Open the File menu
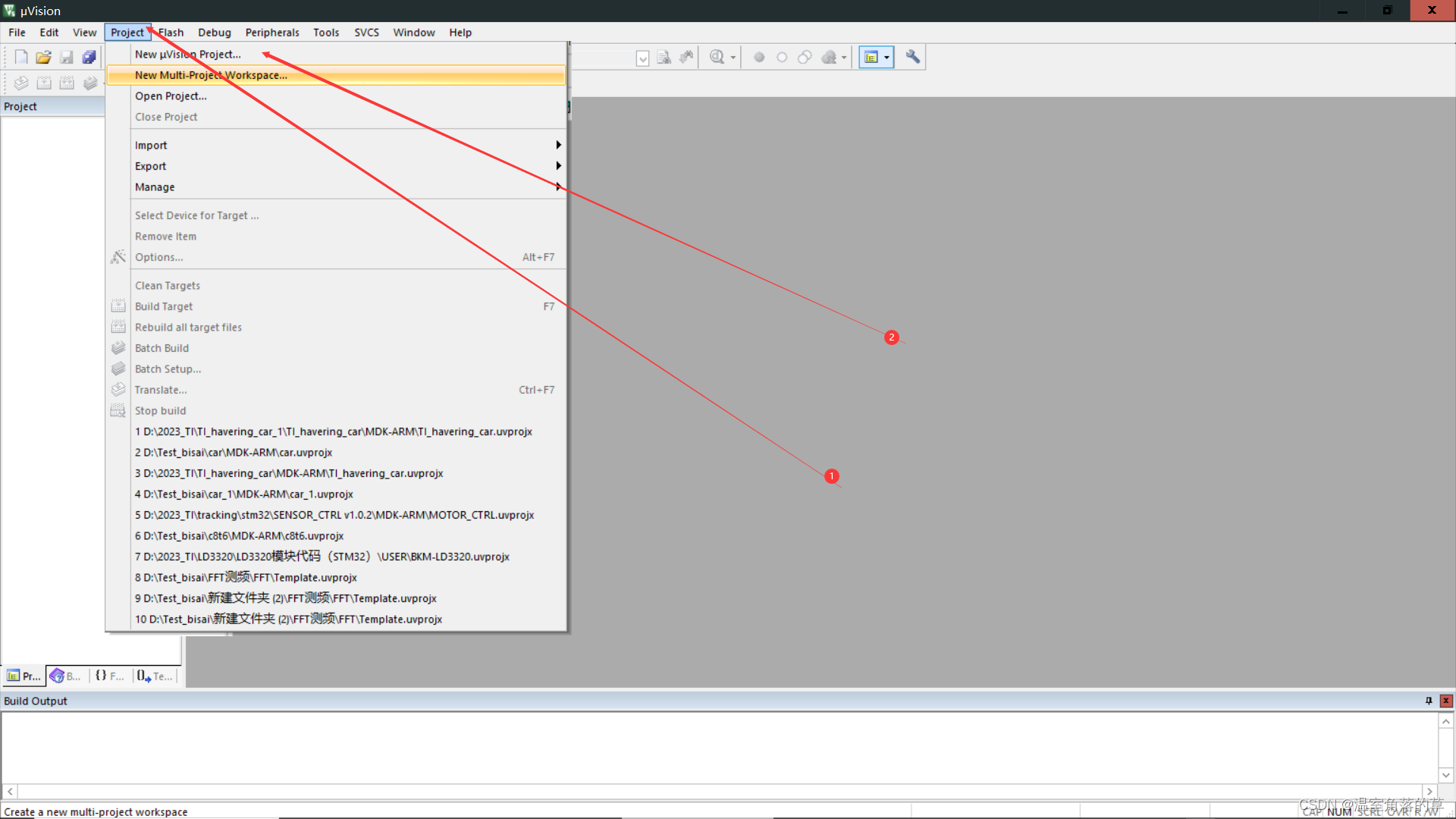The image size is (1456, 819). pos(17,32)
